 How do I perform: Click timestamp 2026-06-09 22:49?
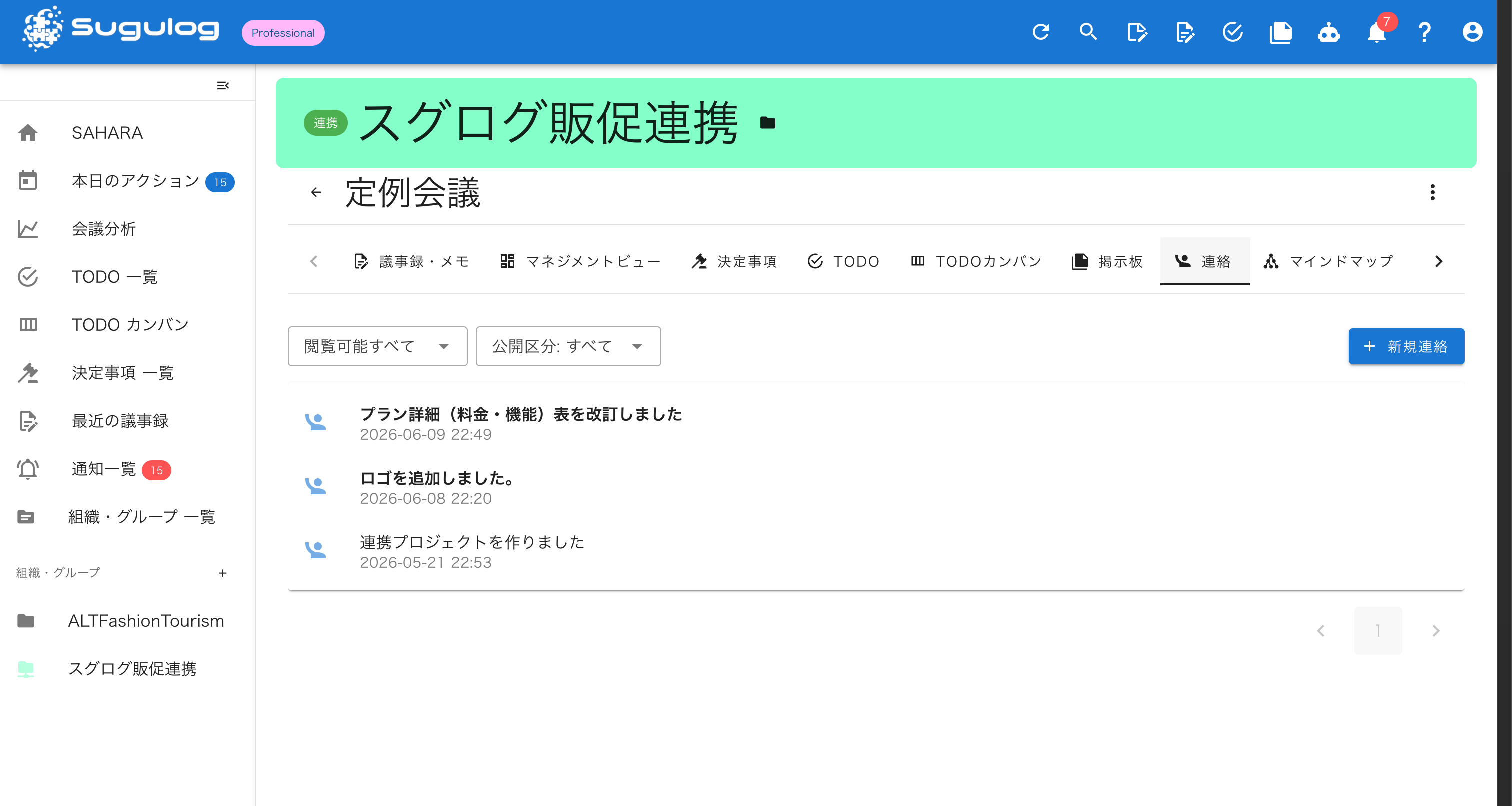point(426,434)
